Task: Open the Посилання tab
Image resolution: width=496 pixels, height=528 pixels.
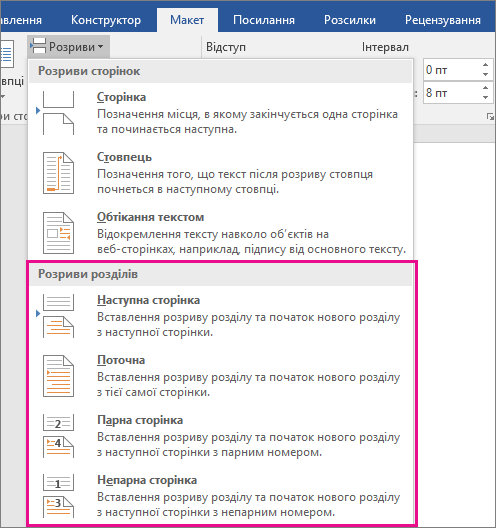Action: 264,20
